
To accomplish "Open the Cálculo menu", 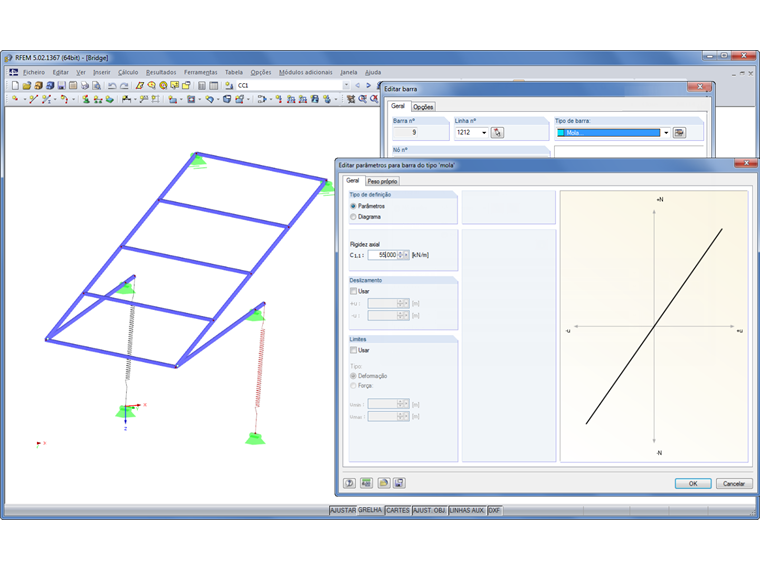I will click(x=128, y=72).
